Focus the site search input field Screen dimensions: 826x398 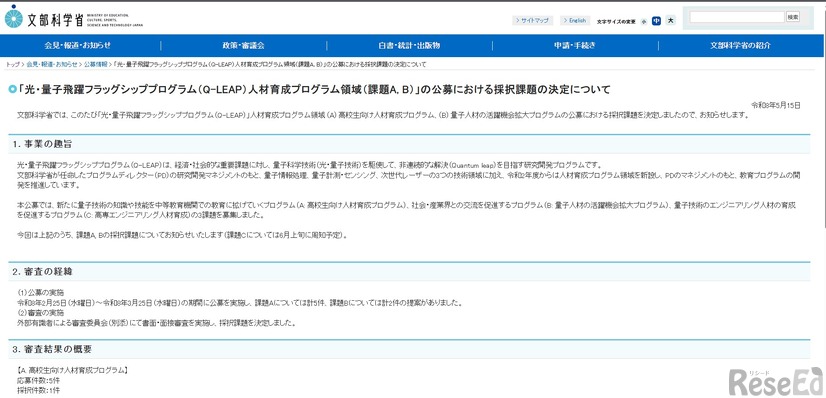pos(737,17)
